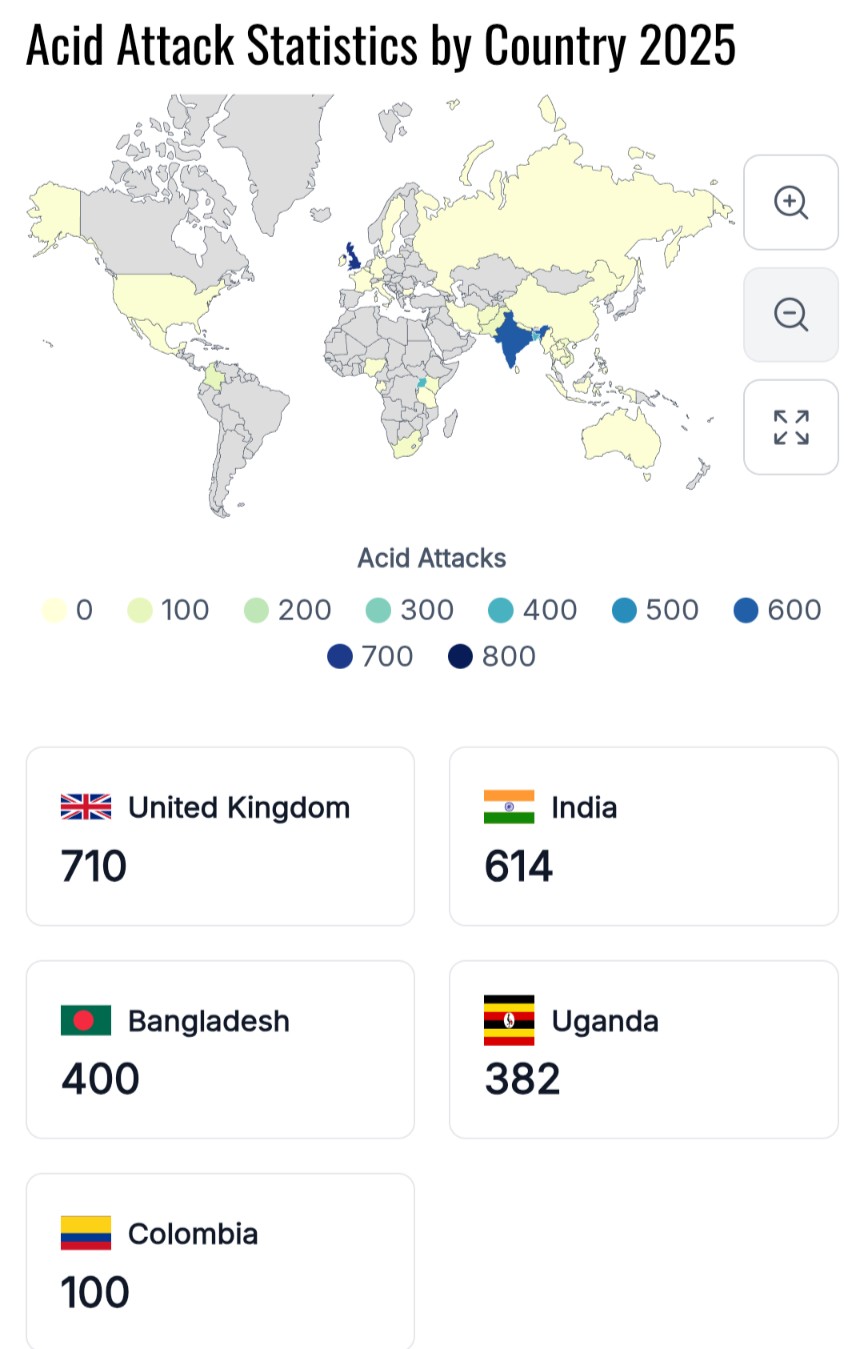Click the Colombia country name label
The height and width of the screenshot is (1349, 864).
pyautogui.click(x=193, y=1234)
